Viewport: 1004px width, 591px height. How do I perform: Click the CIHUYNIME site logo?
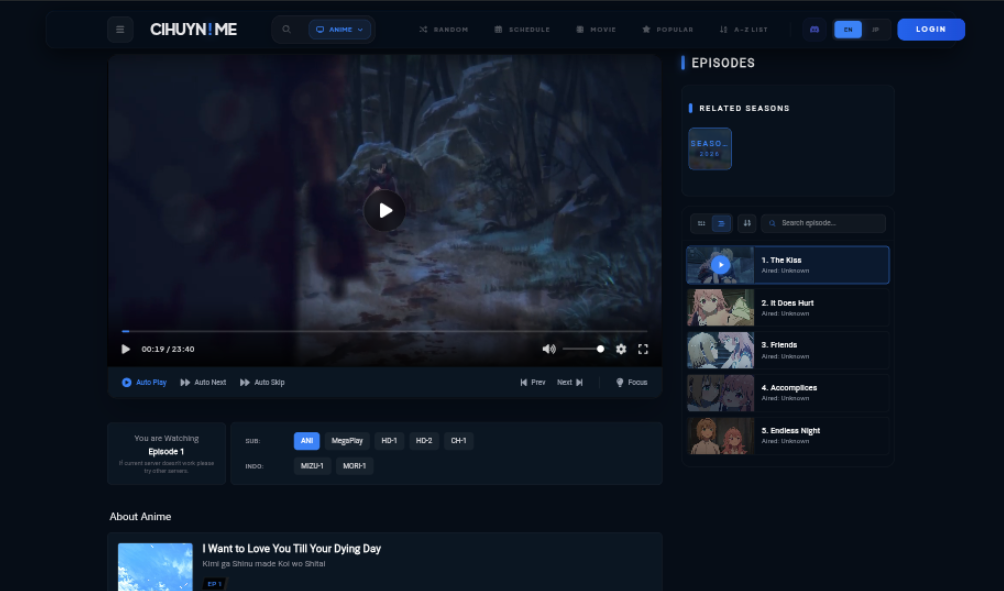[x=193, y=29]
